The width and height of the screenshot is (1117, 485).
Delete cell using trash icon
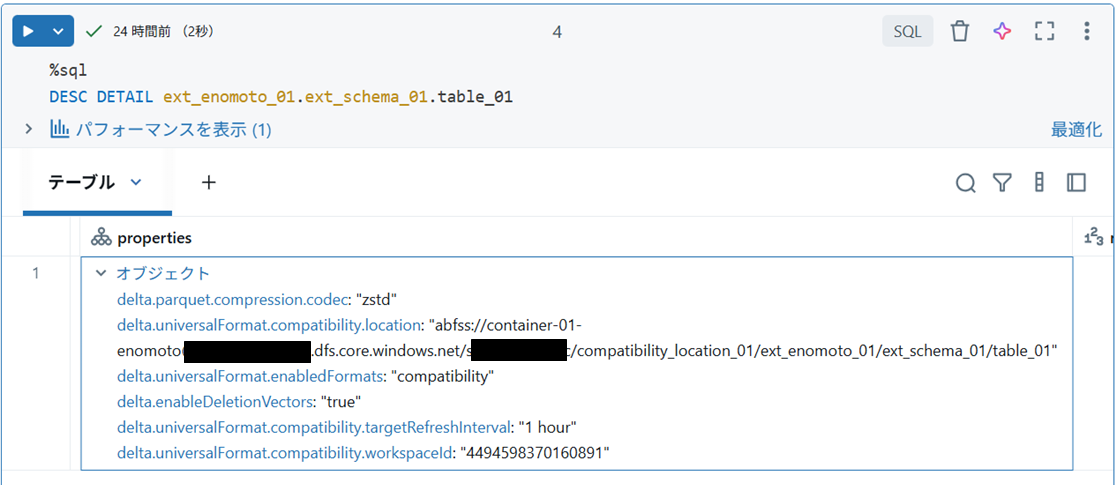point(960,31)
